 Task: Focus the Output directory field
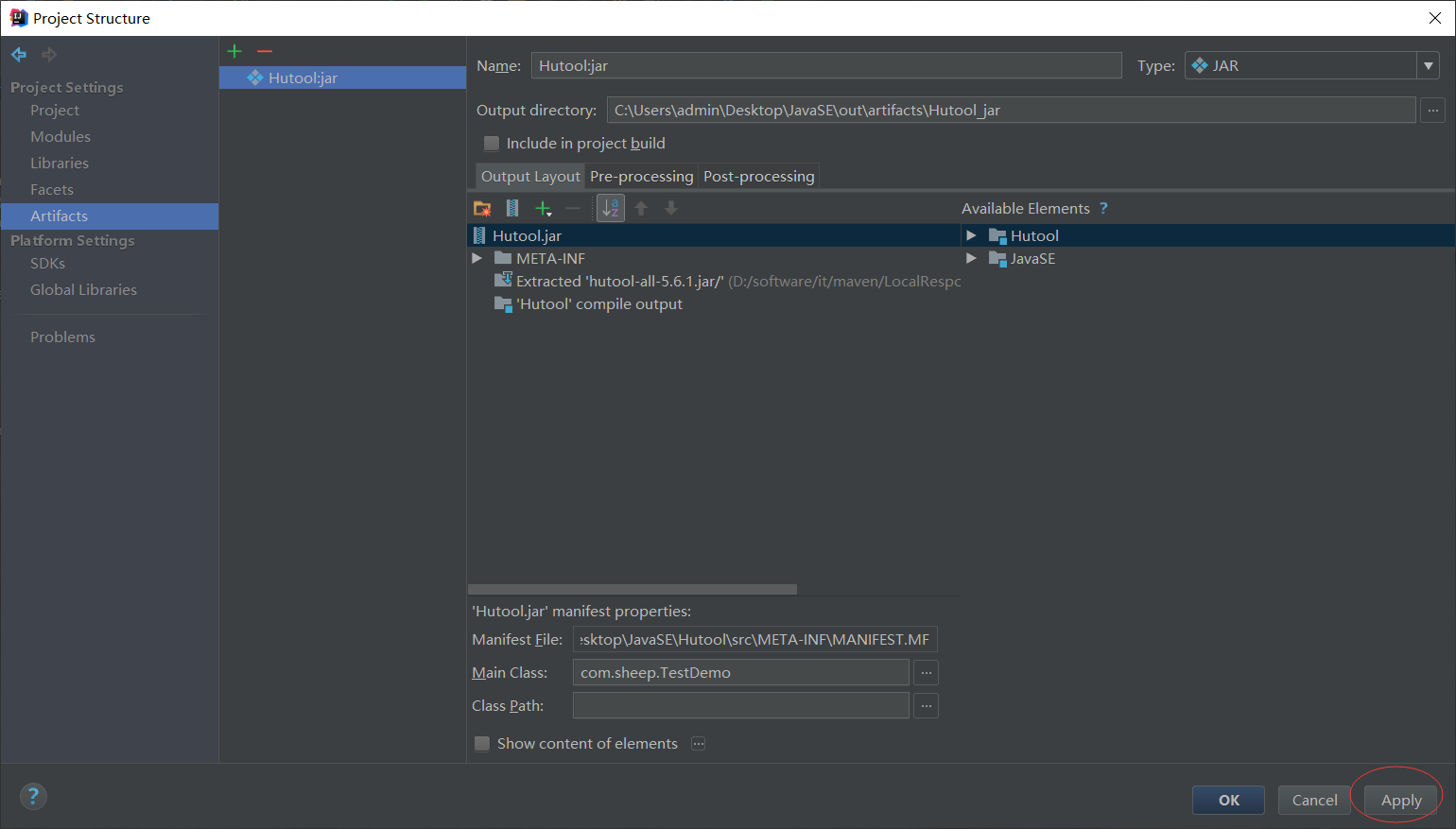(x=1012, y=111)
